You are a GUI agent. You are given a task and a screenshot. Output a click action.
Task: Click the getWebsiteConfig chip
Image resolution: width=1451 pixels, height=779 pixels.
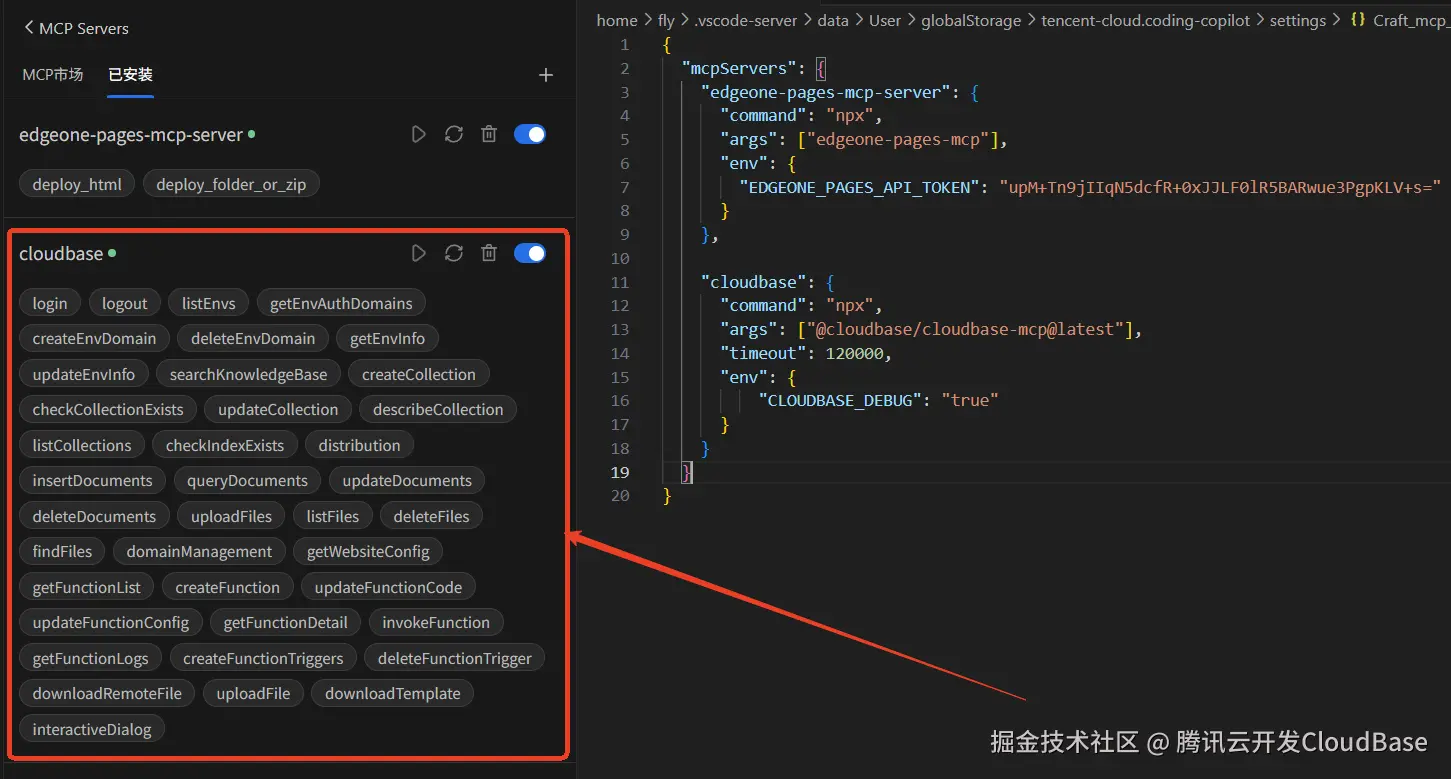(x=368, y=551)
